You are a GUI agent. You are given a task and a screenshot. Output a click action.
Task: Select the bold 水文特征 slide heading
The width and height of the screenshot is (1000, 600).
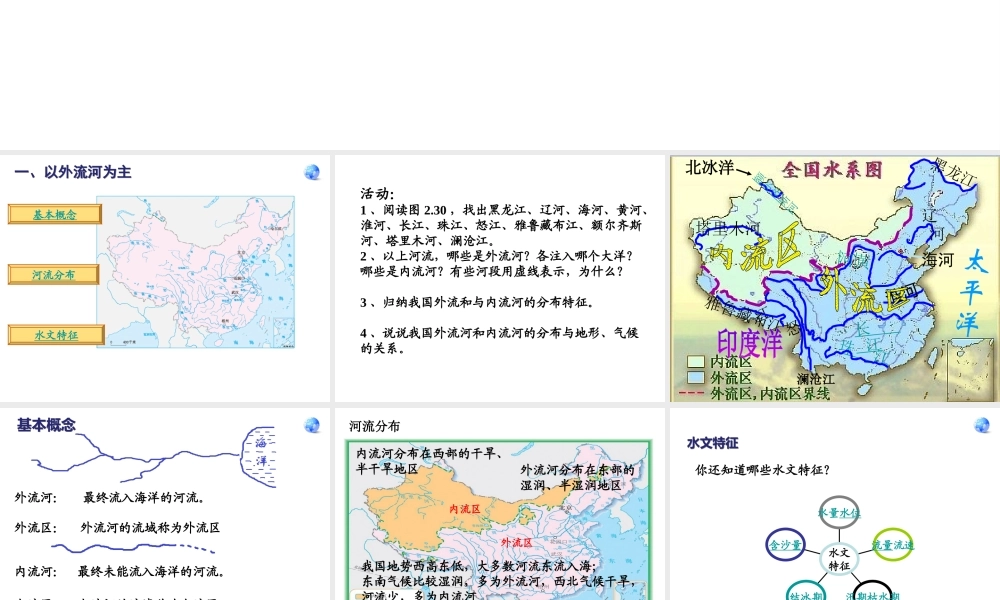click(x=712, y=443)
